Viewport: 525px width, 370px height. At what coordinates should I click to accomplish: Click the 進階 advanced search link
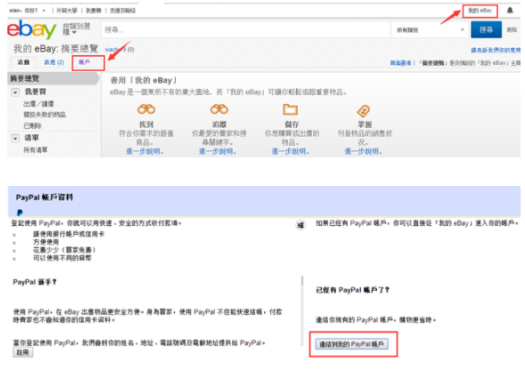click(x=511, y=30)
